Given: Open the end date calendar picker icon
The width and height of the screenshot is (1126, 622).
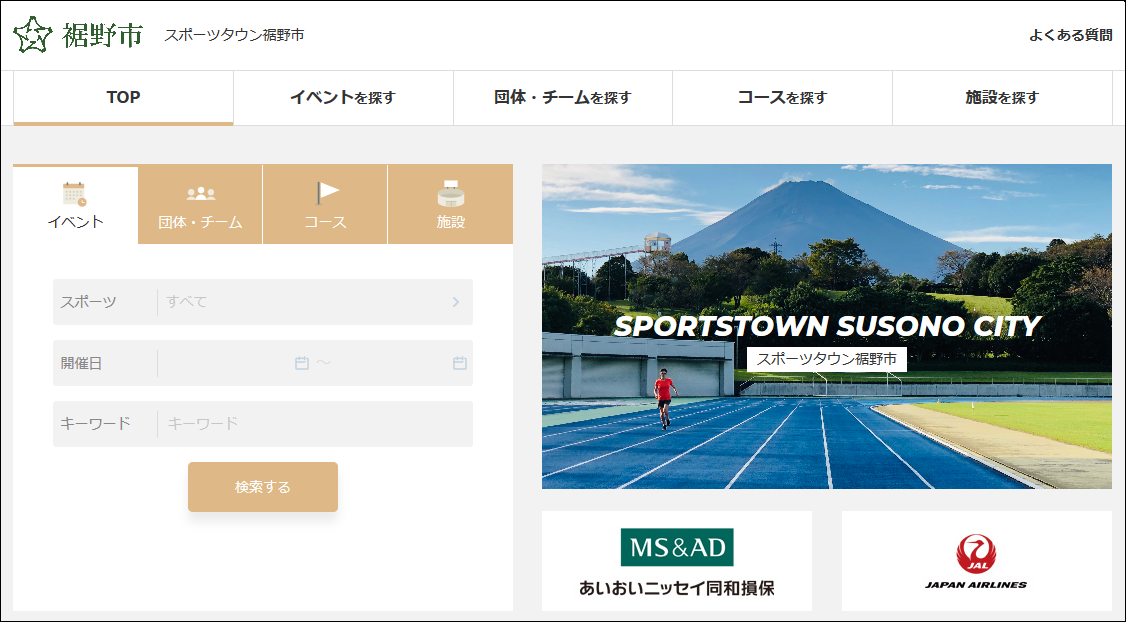Looking at the screenshot, I should (459, 363).
